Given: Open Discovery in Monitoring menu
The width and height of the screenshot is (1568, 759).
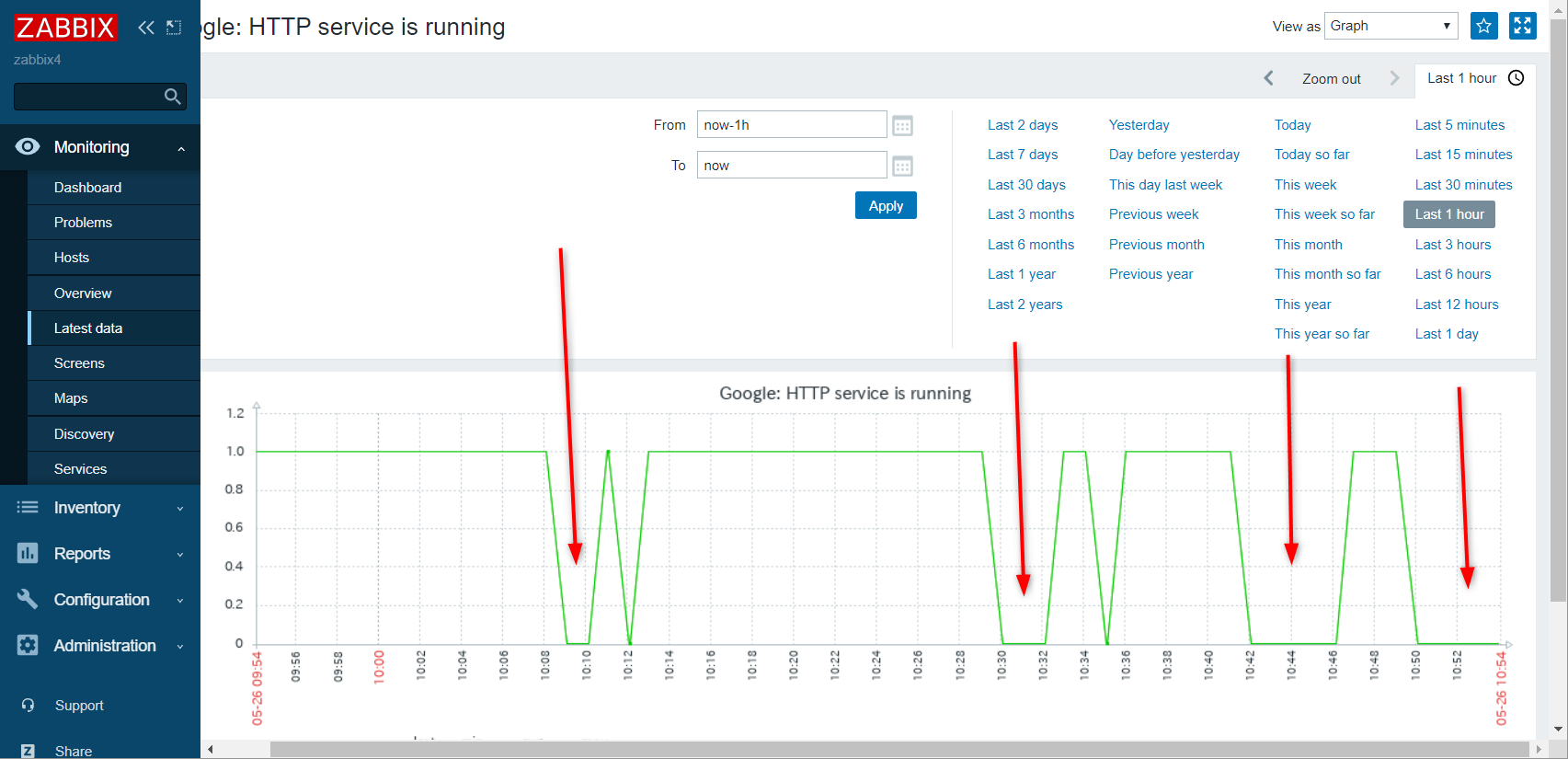Looking at the screenshot, I should [x=114, y=434].
